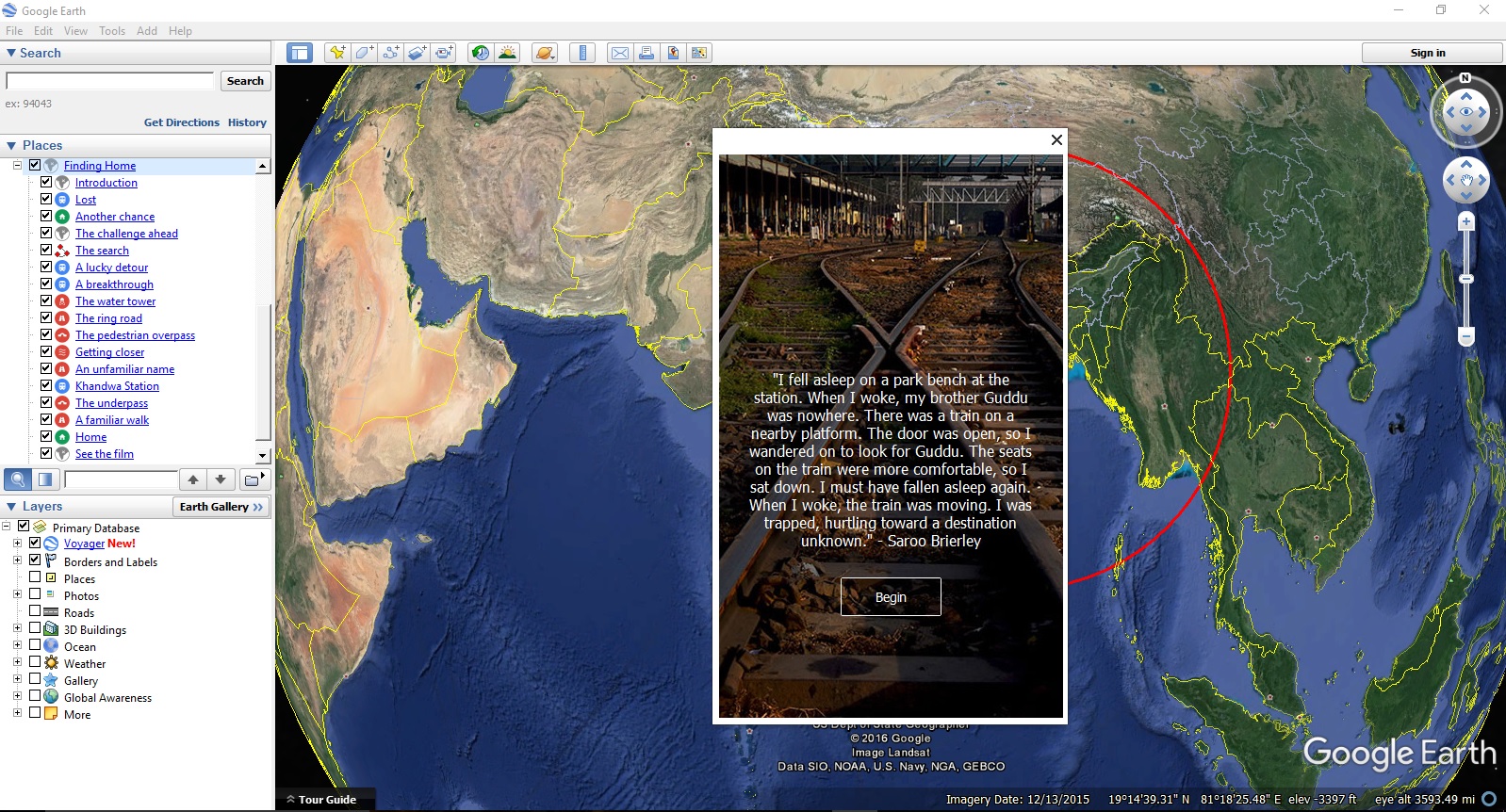Enable the Roads layer checkbox
1506x812 pixels.
(35, 611)
